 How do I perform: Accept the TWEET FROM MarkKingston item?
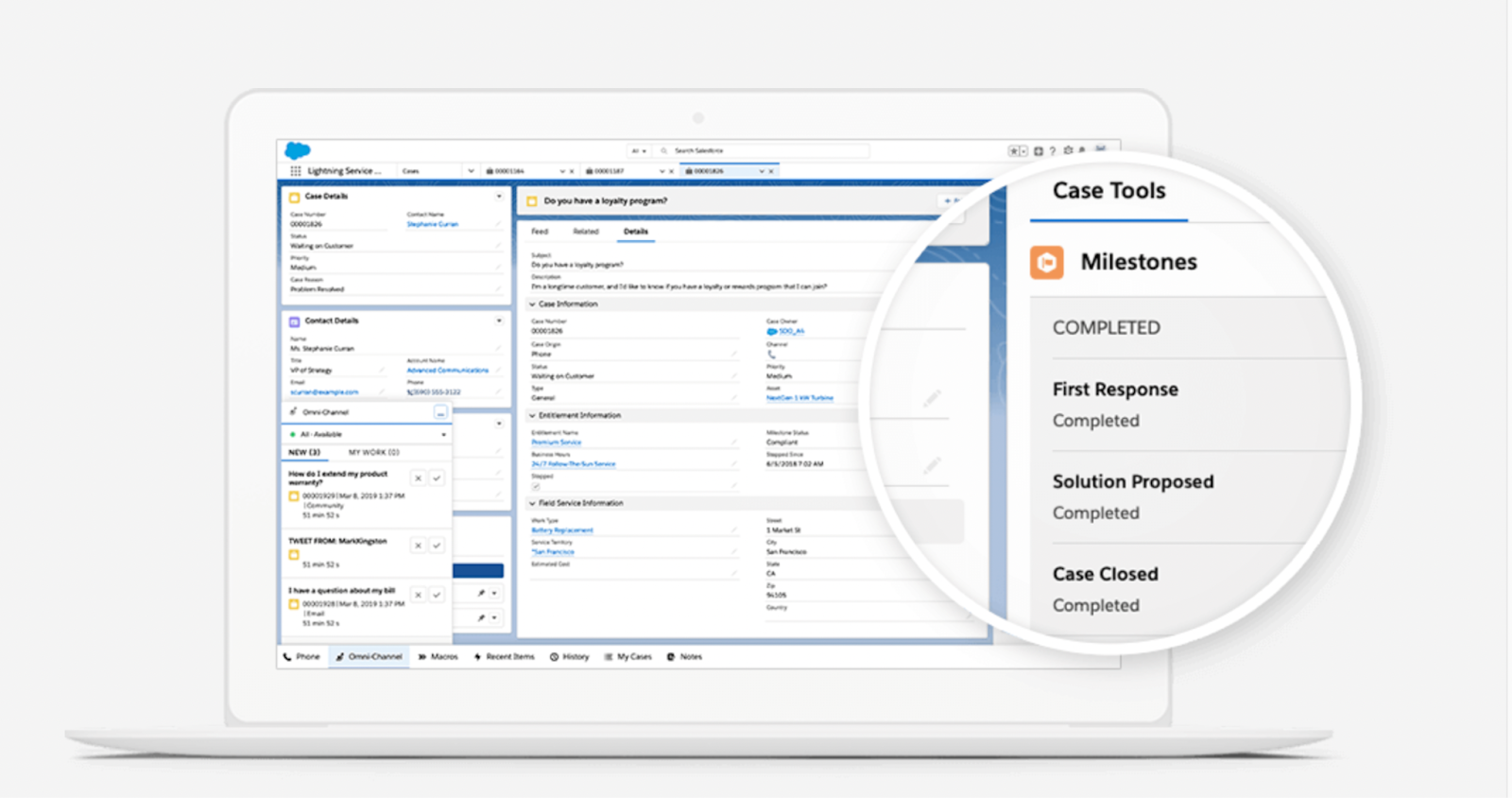click(437, 546)
